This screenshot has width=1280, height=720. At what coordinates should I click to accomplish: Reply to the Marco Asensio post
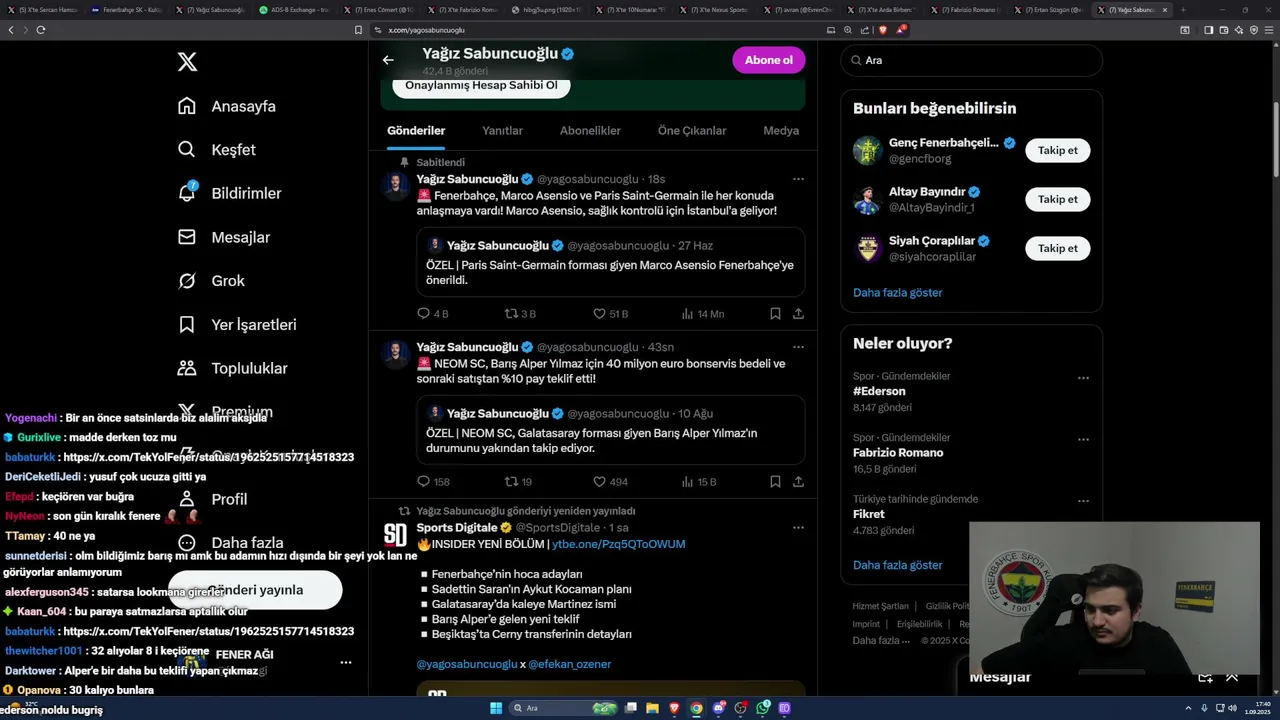pyautogui.click(x=432, y=314)
